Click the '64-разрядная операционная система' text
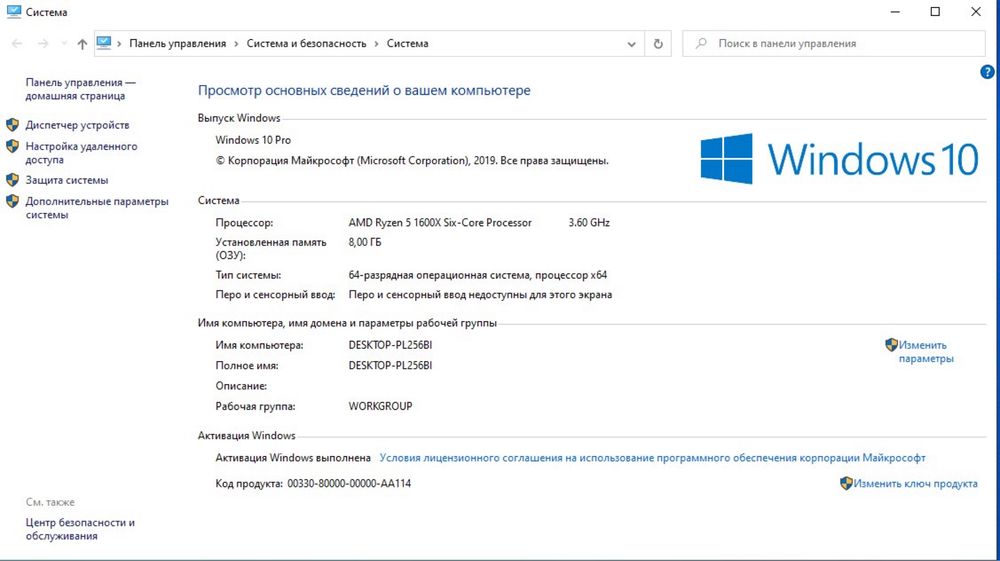Screen dimensions: 1000x561 pos(439,275)
